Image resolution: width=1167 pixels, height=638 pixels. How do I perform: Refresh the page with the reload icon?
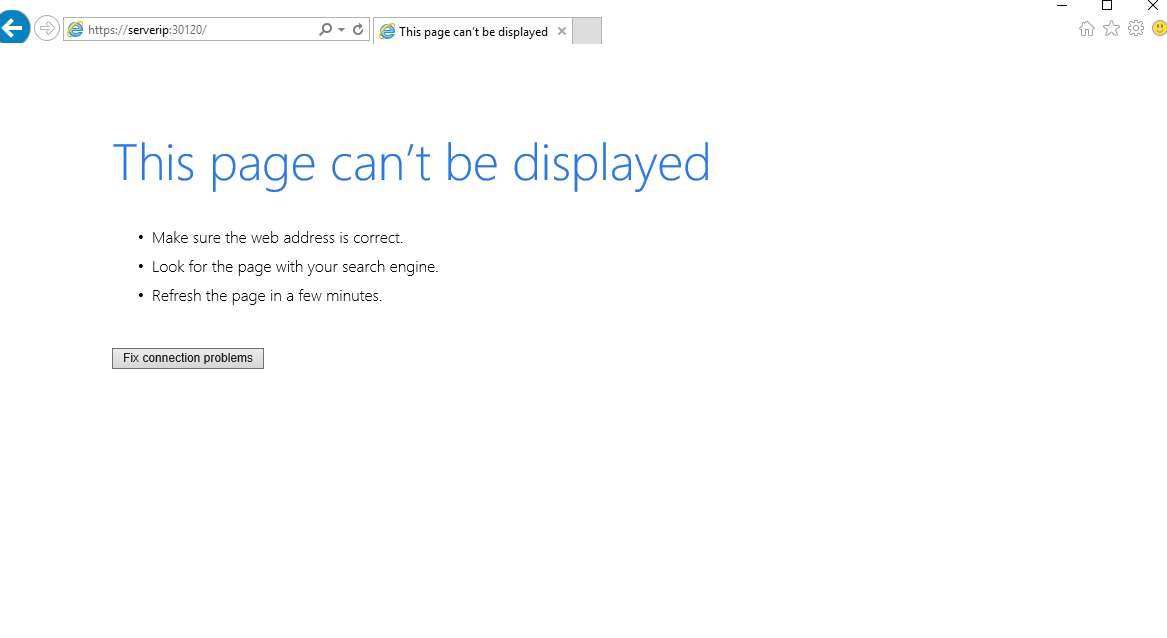(358, 30)
